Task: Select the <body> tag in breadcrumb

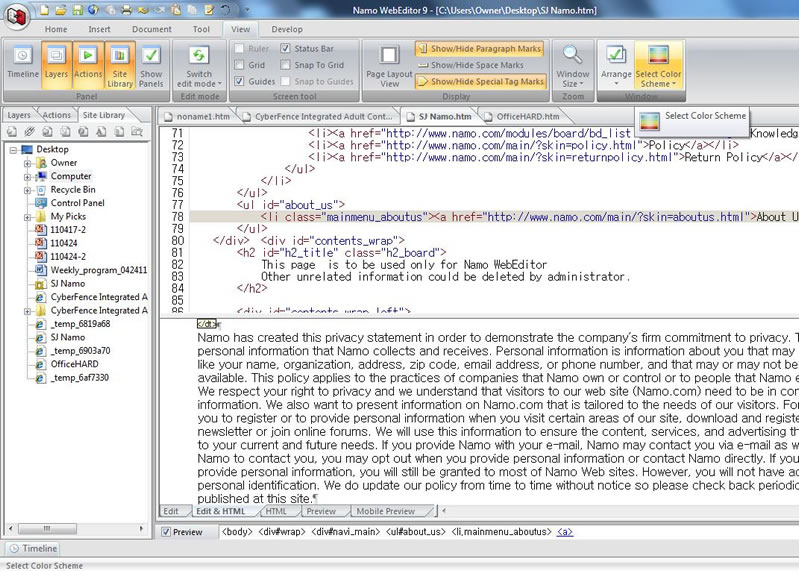Action: click(x=237, y=532)
